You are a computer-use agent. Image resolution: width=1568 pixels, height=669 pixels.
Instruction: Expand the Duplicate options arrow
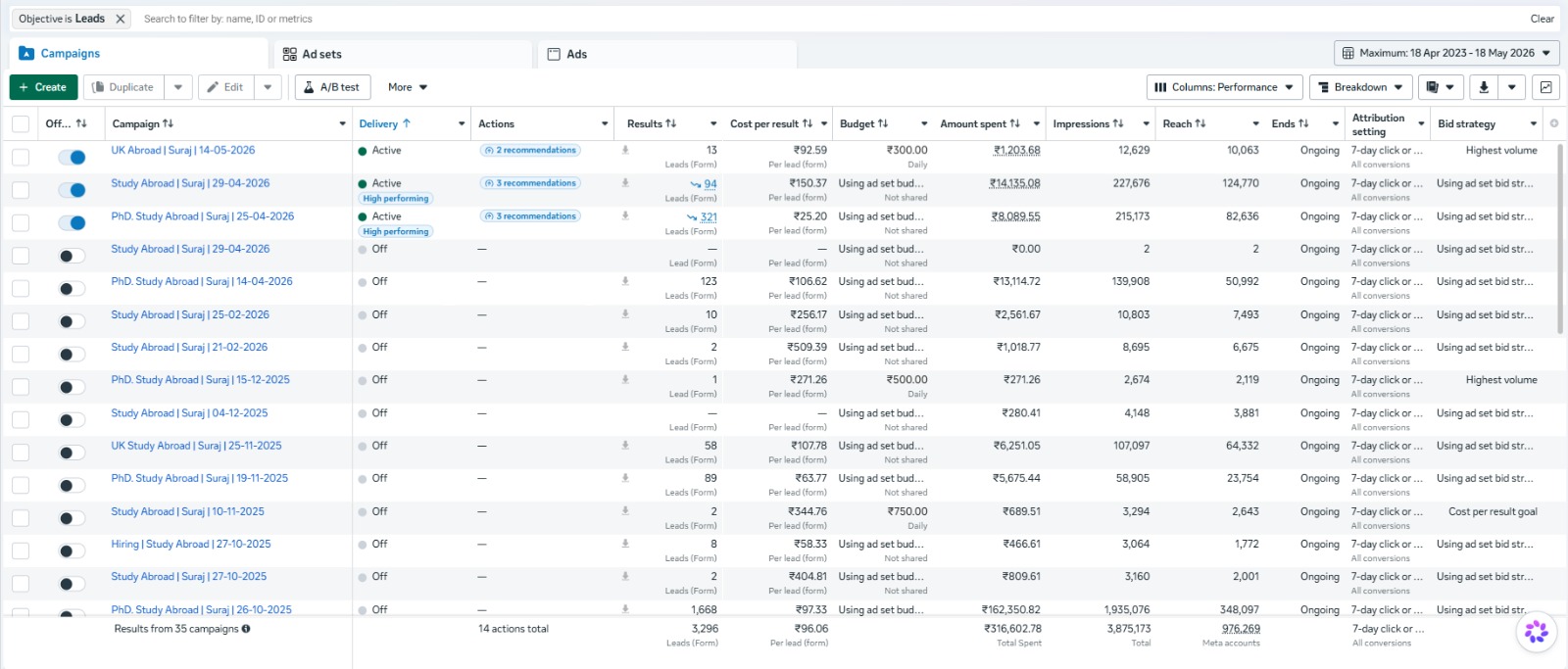177,87
